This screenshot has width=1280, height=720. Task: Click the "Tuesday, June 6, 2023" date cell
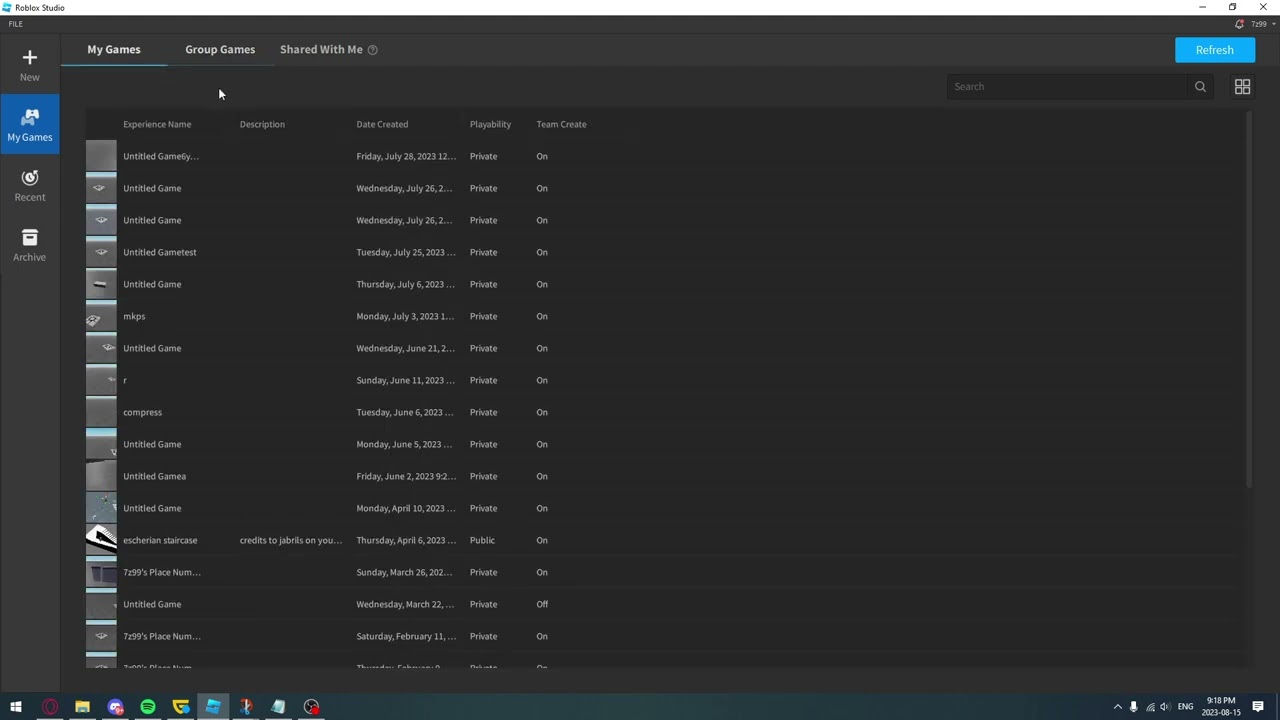pyautogui.click(x=406, y=413)
